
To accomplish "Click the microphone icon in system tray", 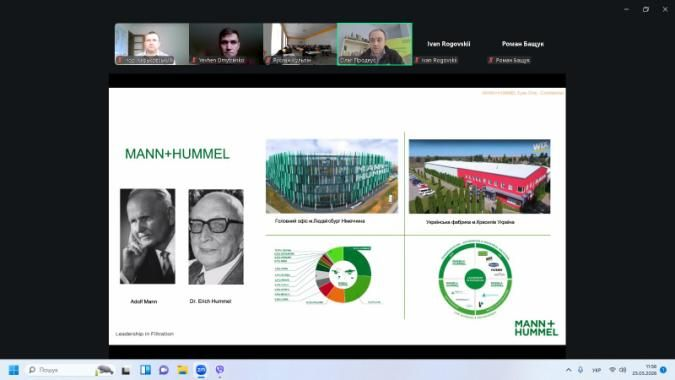I will [580, 370].
